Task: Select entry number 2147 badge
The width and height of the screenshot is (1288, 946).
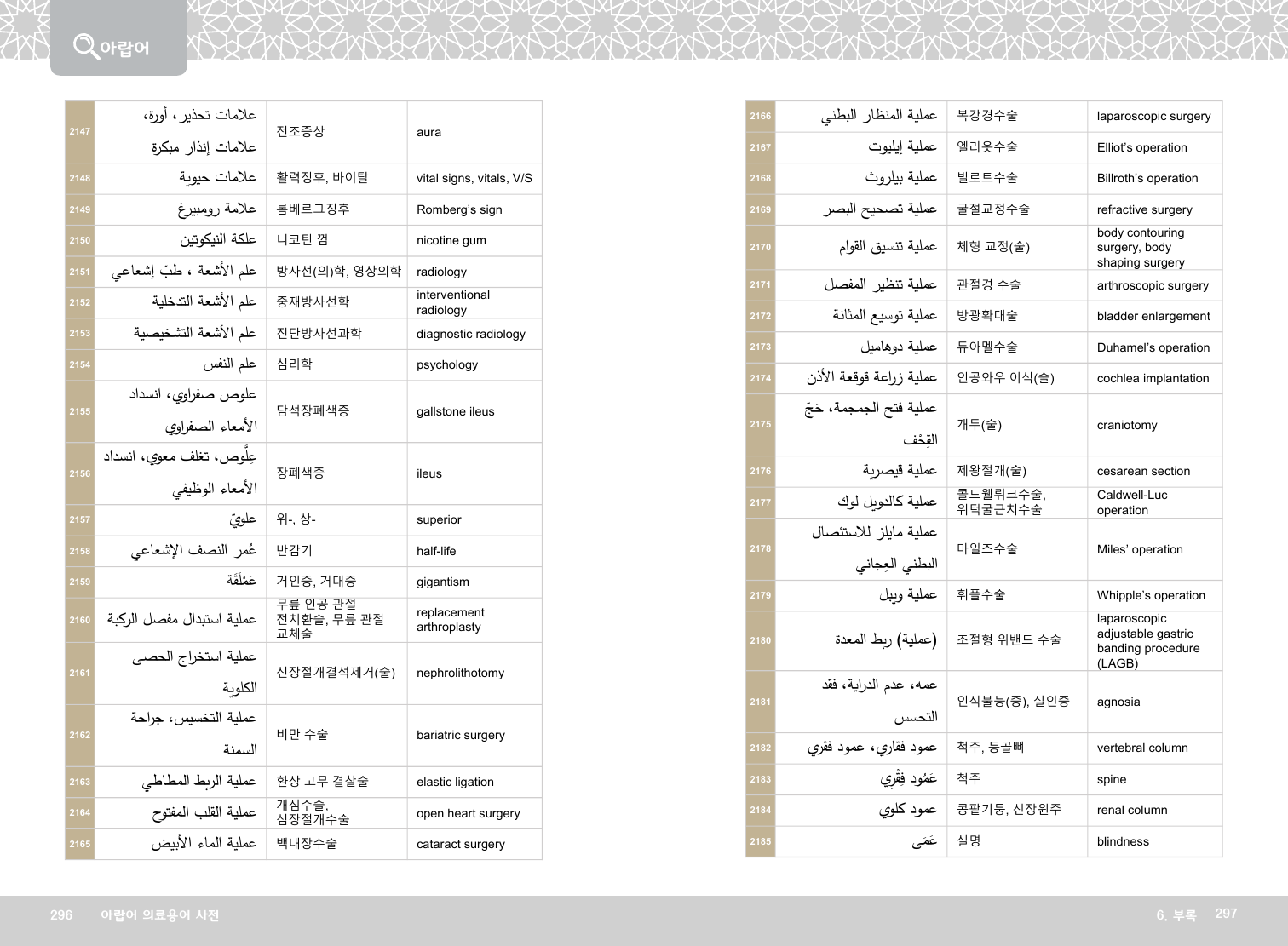Action: [x=80, y=131]
